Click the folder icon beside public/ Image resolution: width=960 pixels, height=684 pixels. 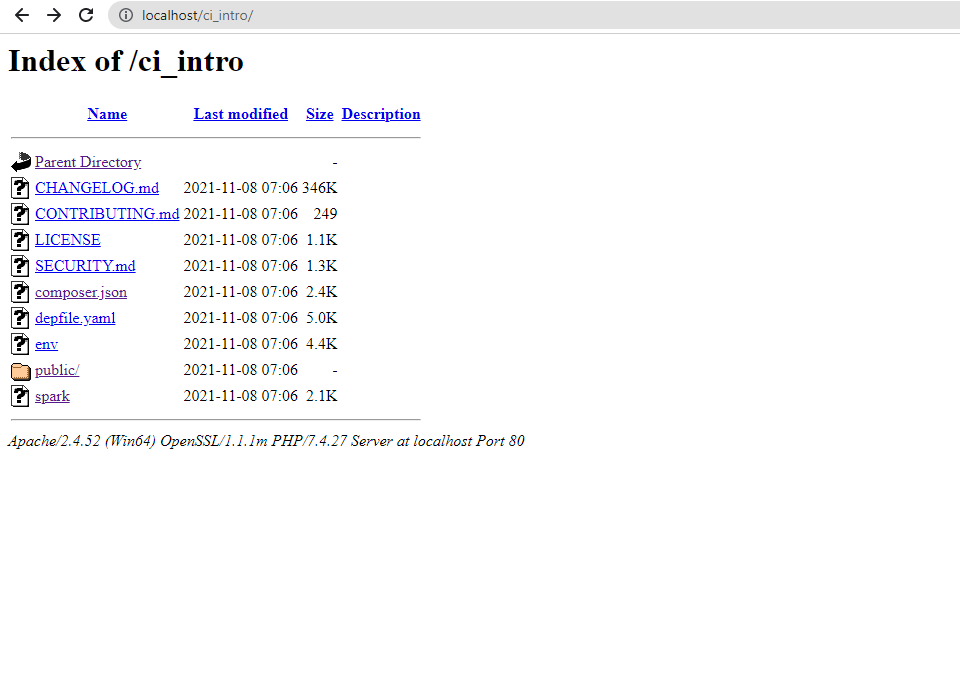[21, 370]
